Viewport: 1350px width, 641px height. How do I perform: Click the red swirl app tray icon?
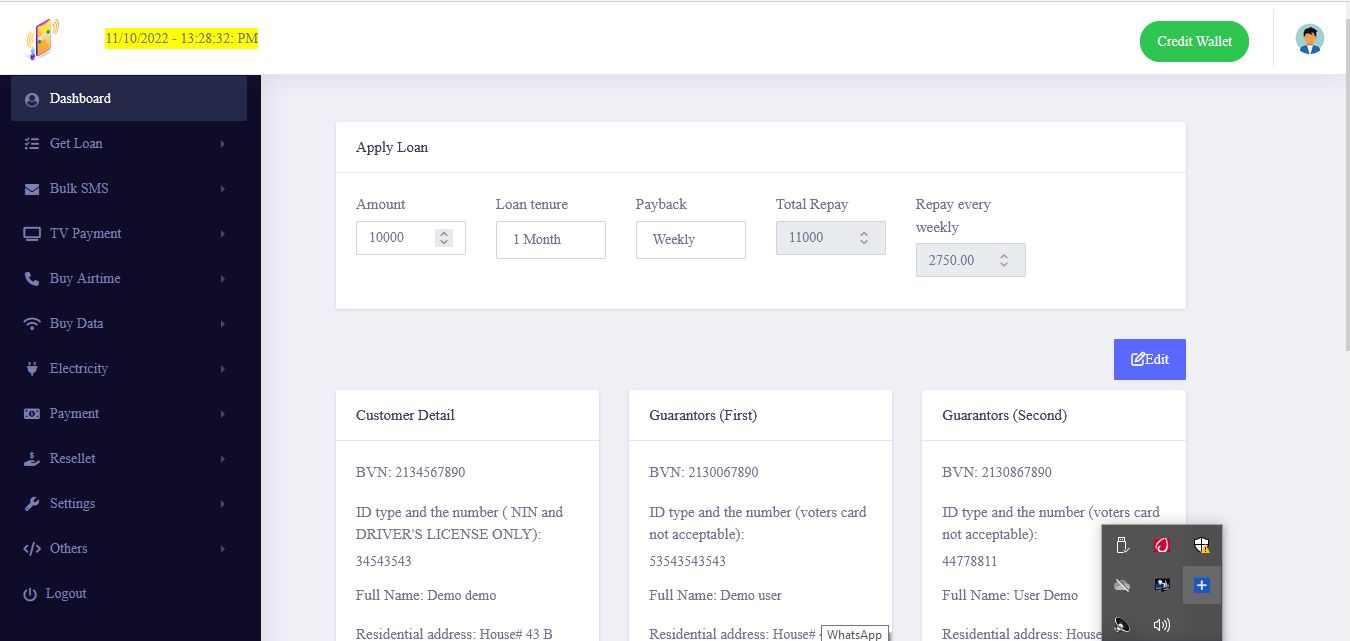pyautogui.click(x=1162, y=545)
